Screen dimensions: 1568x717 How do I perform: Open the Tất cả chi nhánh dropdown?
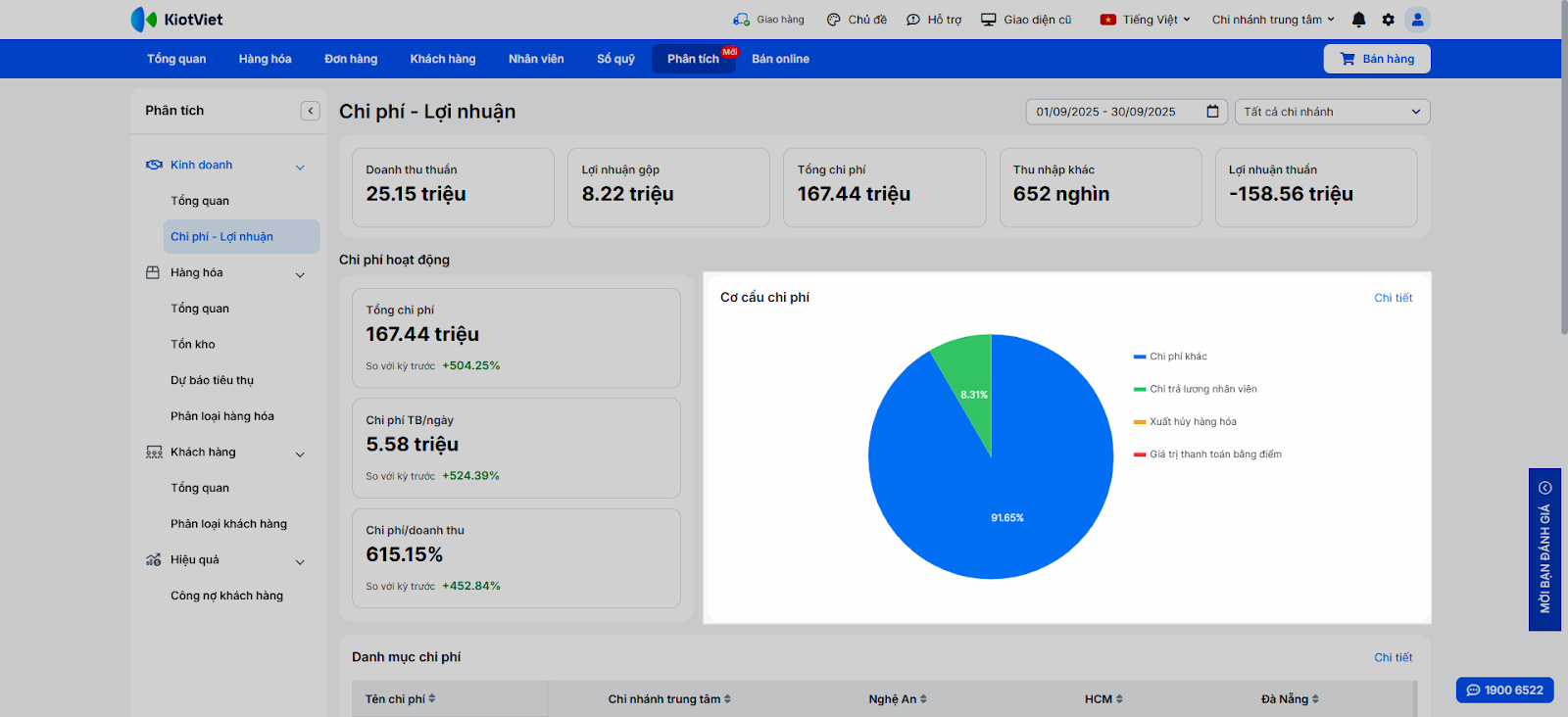click(x=1331, y=112)
